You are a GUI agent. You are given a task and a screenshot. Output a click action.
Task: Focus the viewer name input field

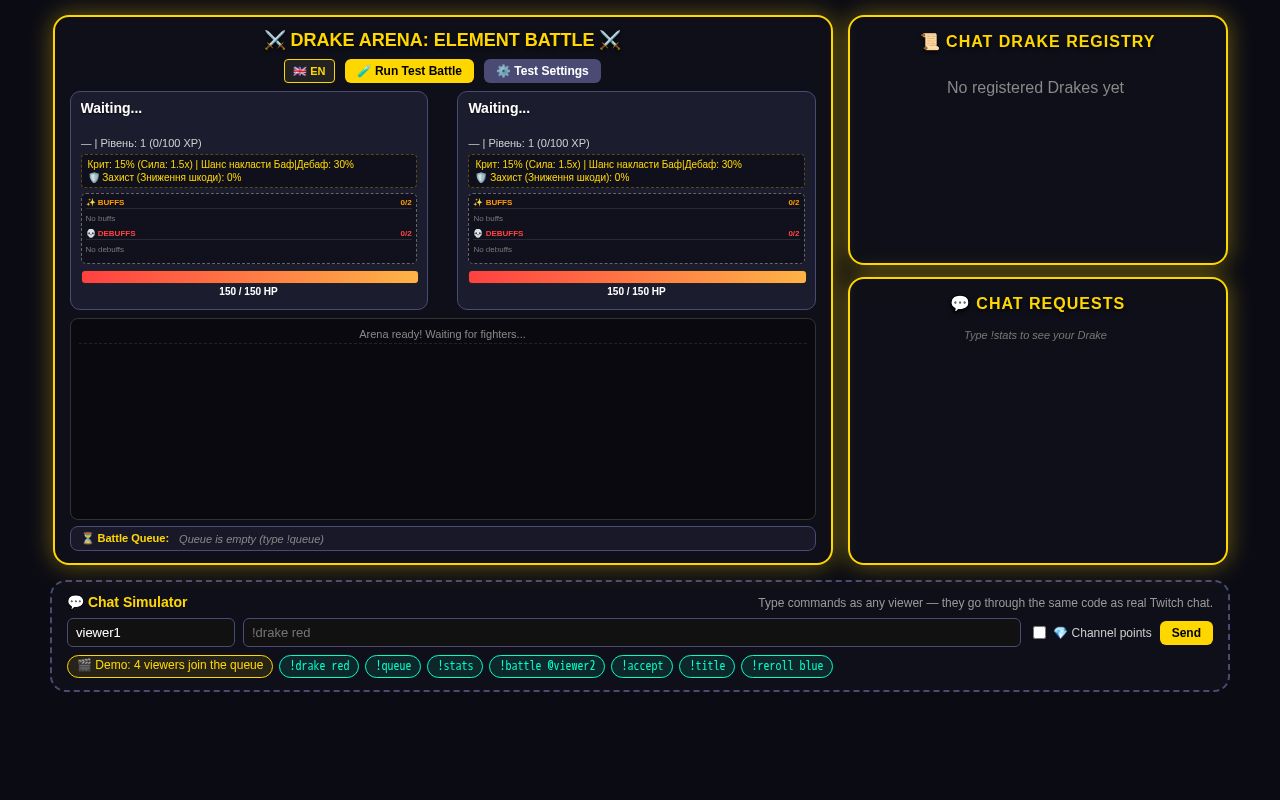click(x=151, y=632)
